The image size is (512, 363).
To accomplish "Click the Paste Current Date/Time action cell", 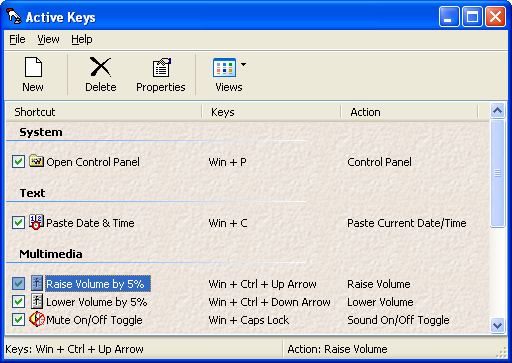I will [407, 223].
